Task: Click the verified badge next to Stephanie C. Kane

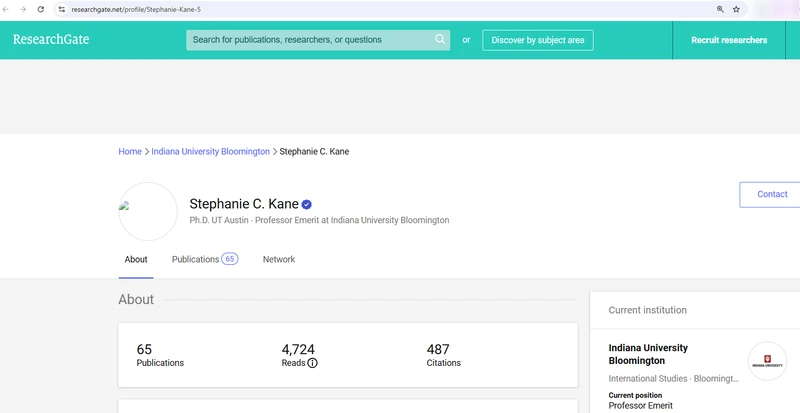Action: [x=307, y=205]
